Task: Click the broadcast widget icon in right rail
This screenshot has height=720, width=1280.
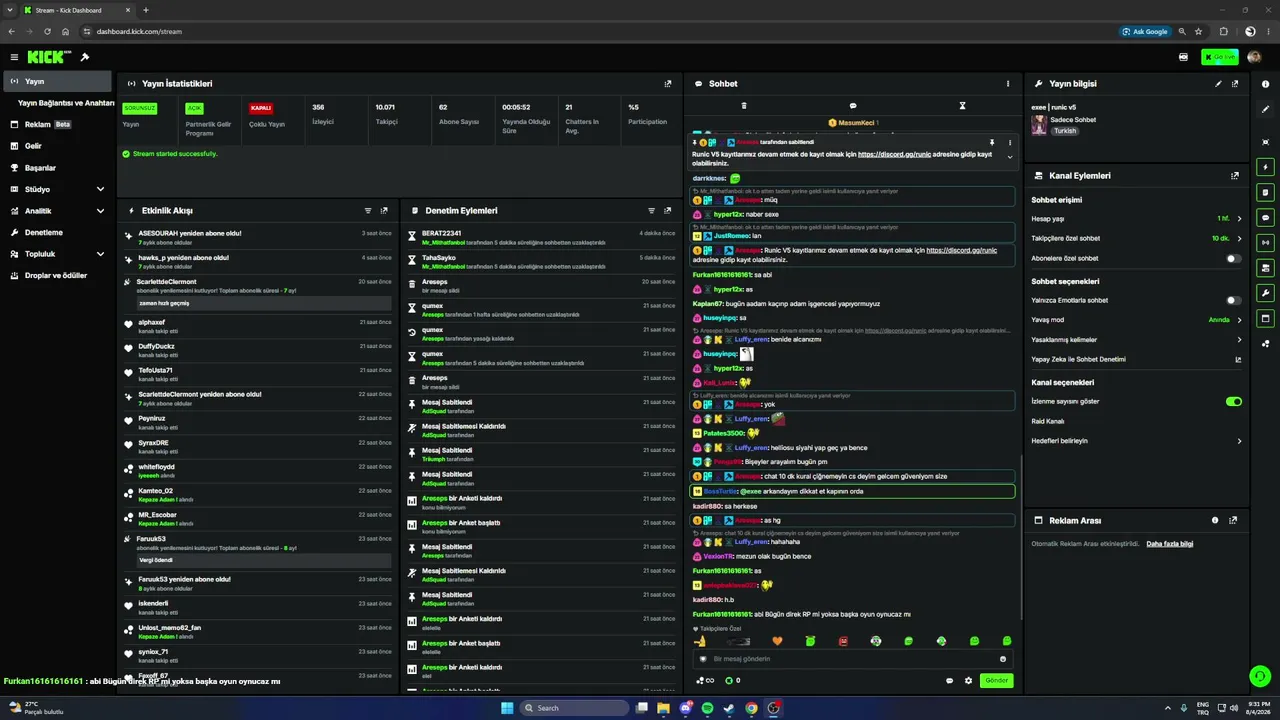Action: tap(1265, 242)
